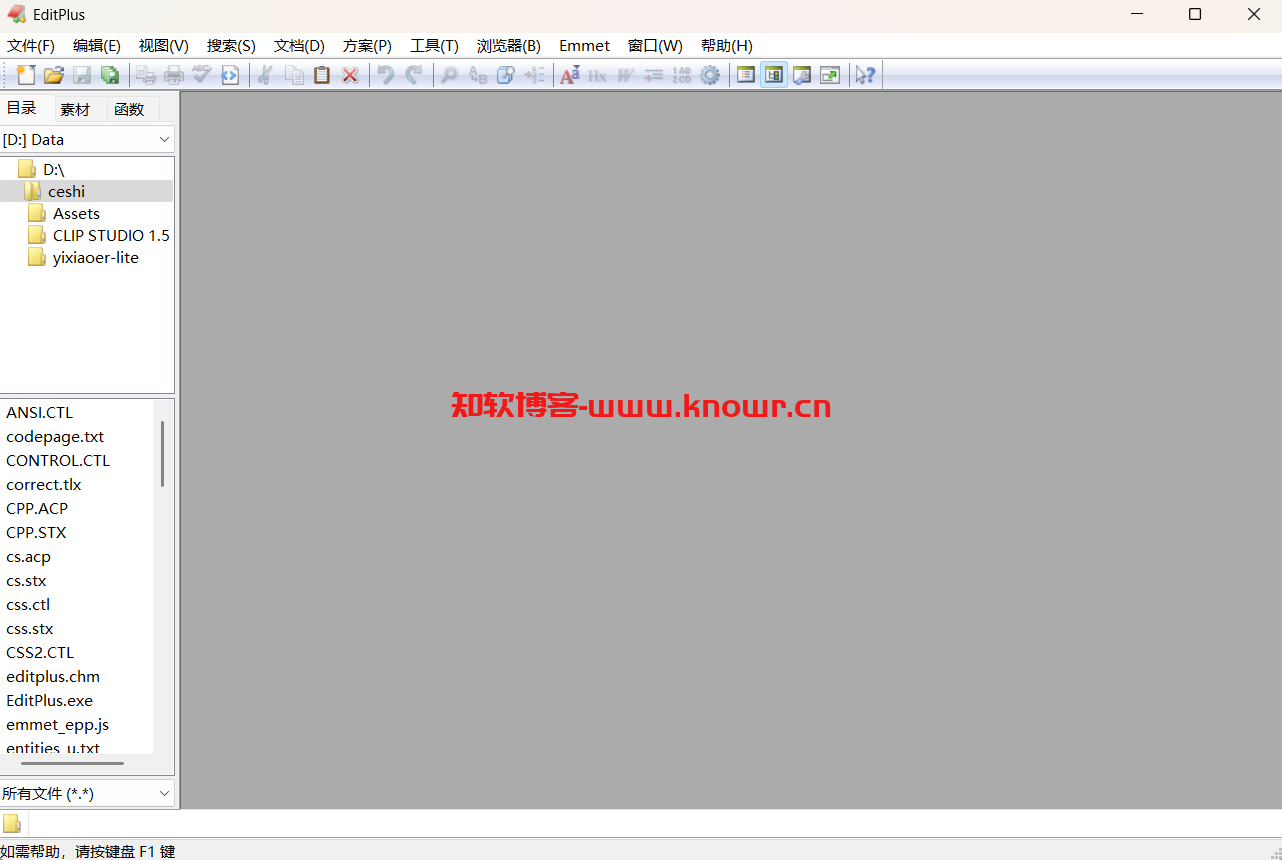Screen dimensions: 1282x860
Task: Toggle the Output window button
Action: click(802, 75)
